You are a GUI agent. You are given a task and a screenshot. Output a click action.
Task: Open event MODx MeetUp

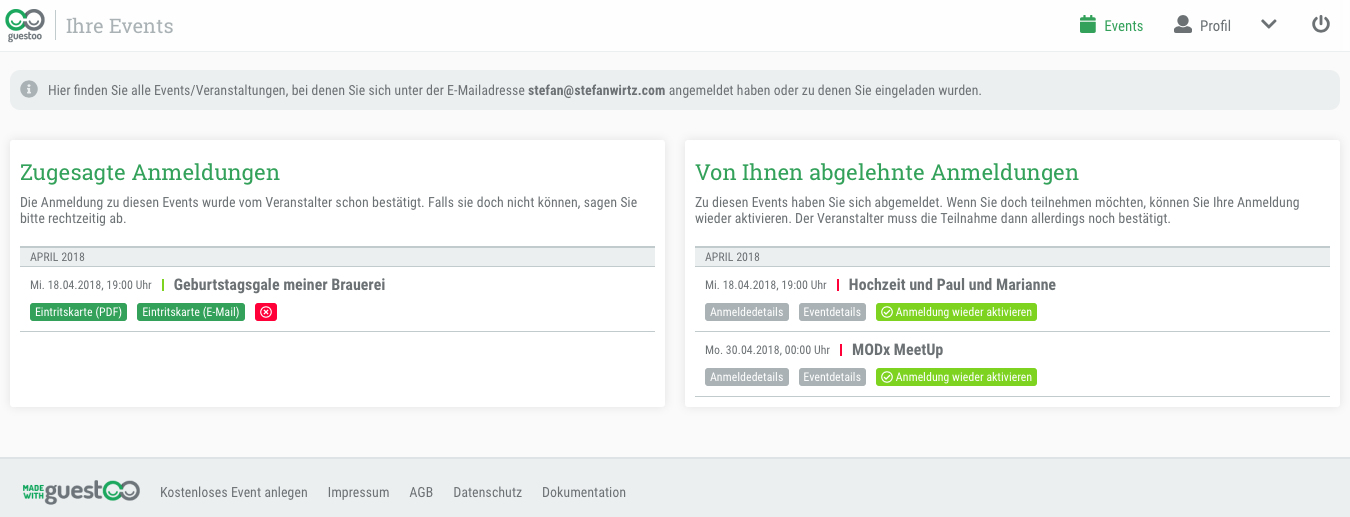point(897,350)
